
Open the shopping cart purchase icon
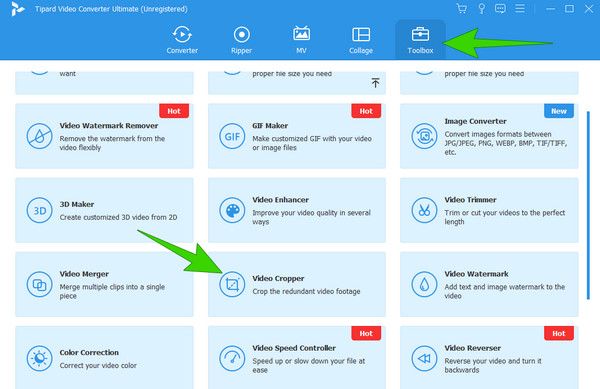point(462,8)
